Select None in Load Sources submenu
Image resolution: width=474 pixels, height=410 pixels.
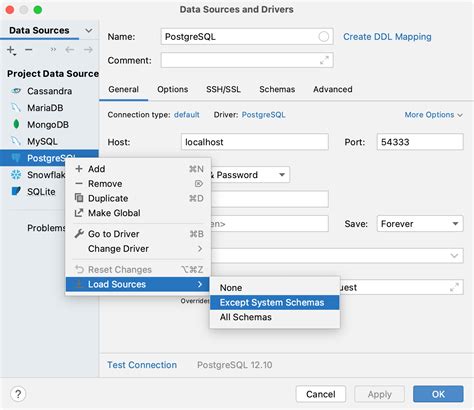275,288
